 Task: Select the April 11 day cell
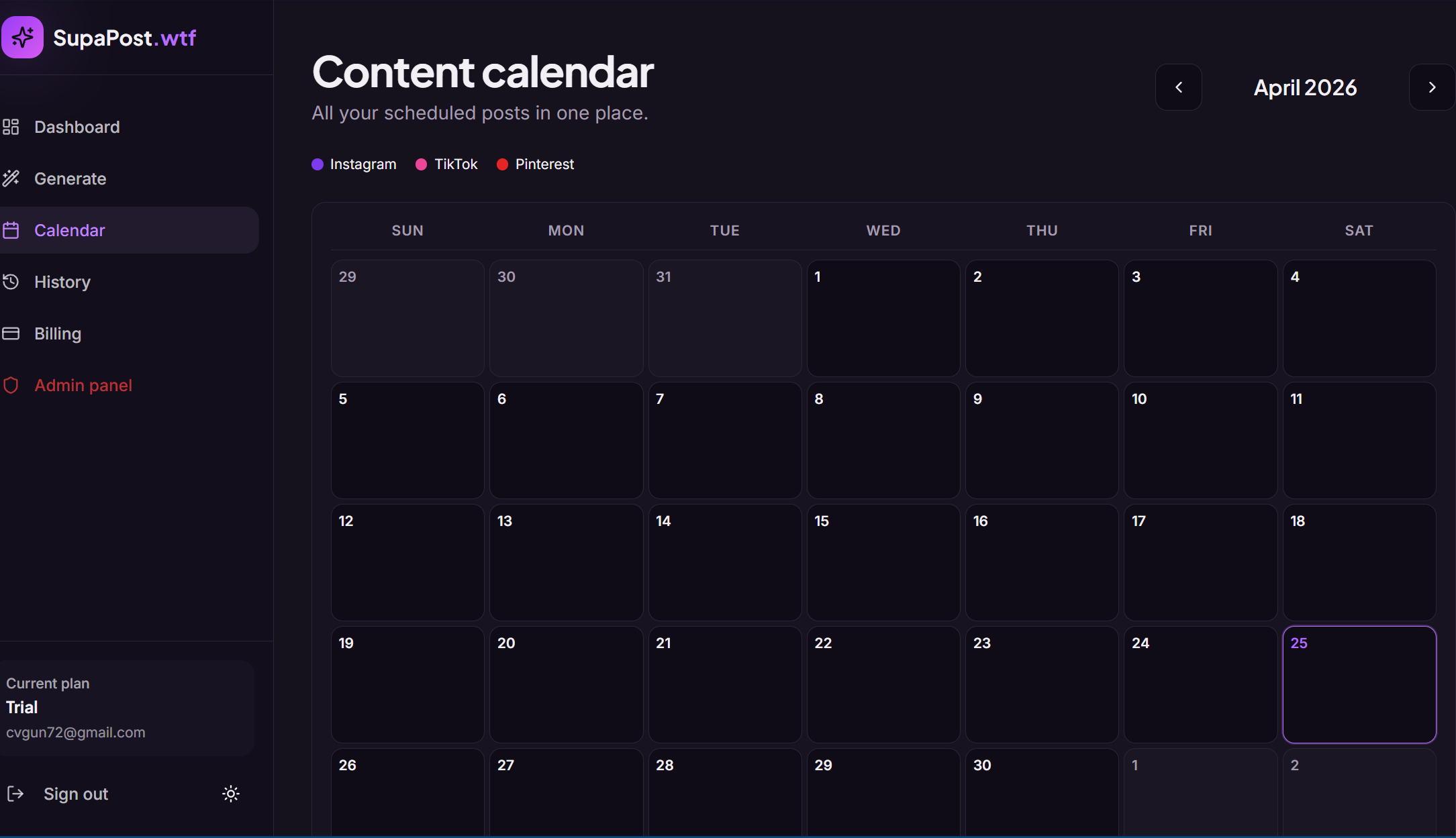1359,440
